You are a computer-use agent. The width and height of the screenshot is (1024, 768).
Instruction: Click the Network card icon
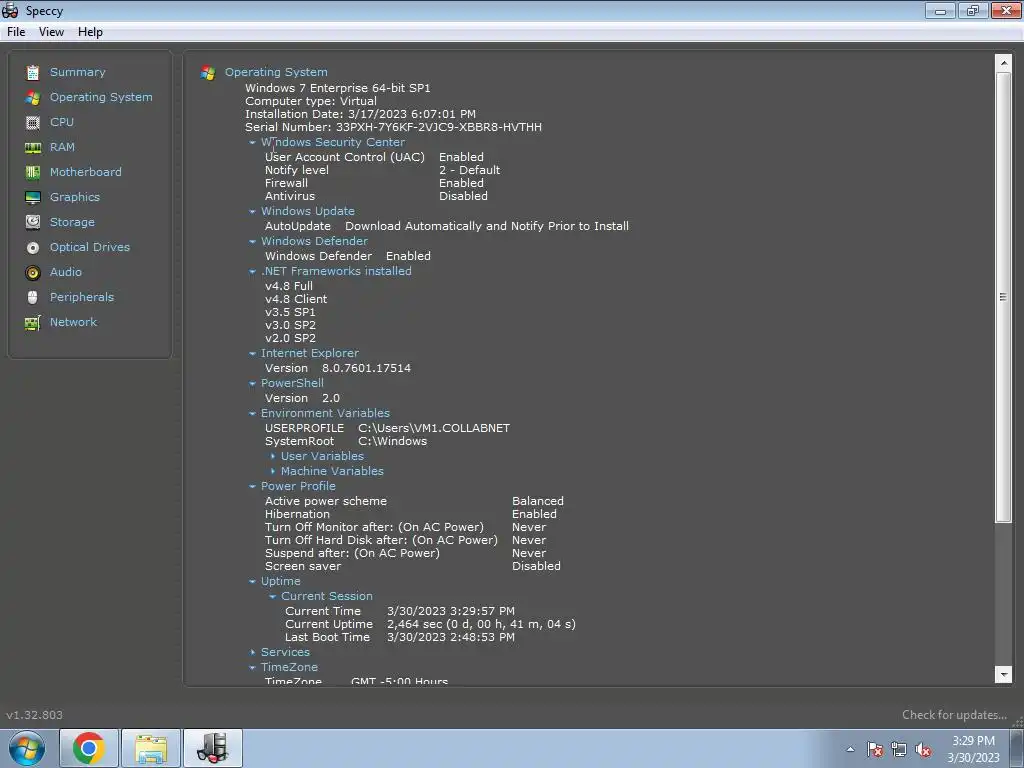(x=33, y=323)
